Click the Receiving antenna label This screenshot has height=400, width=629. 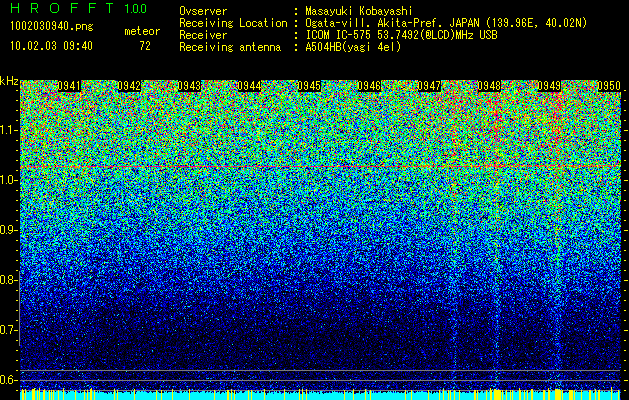pos(230,47)
